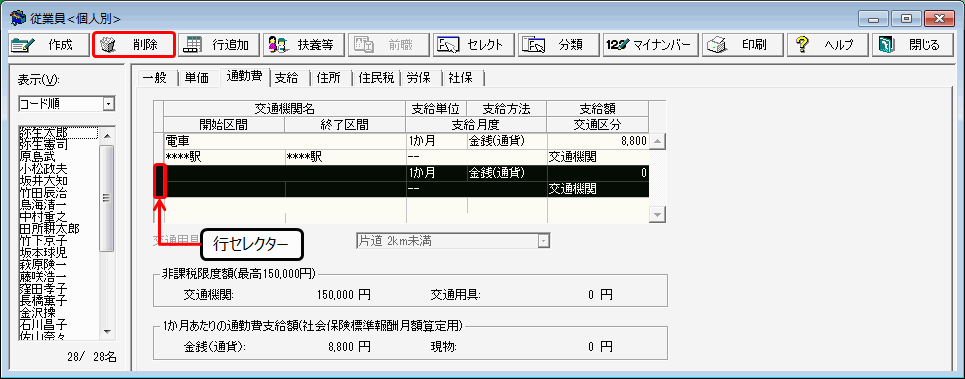Expand the コード順 display order dropdown
Image resolution: width=965 pixels, height=379 pixels.
109,103
